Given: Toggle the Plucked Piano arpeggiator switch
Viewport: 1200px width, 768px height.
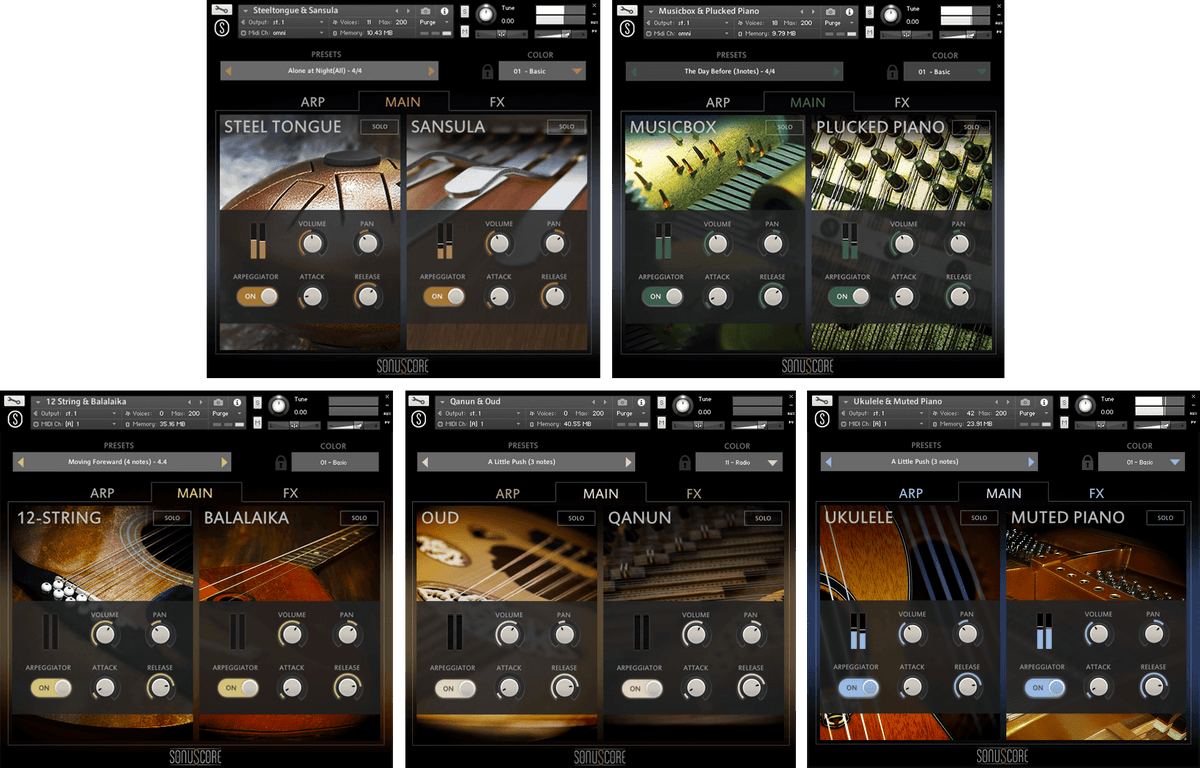Looking at the screenshot, I should coord(848,296).
